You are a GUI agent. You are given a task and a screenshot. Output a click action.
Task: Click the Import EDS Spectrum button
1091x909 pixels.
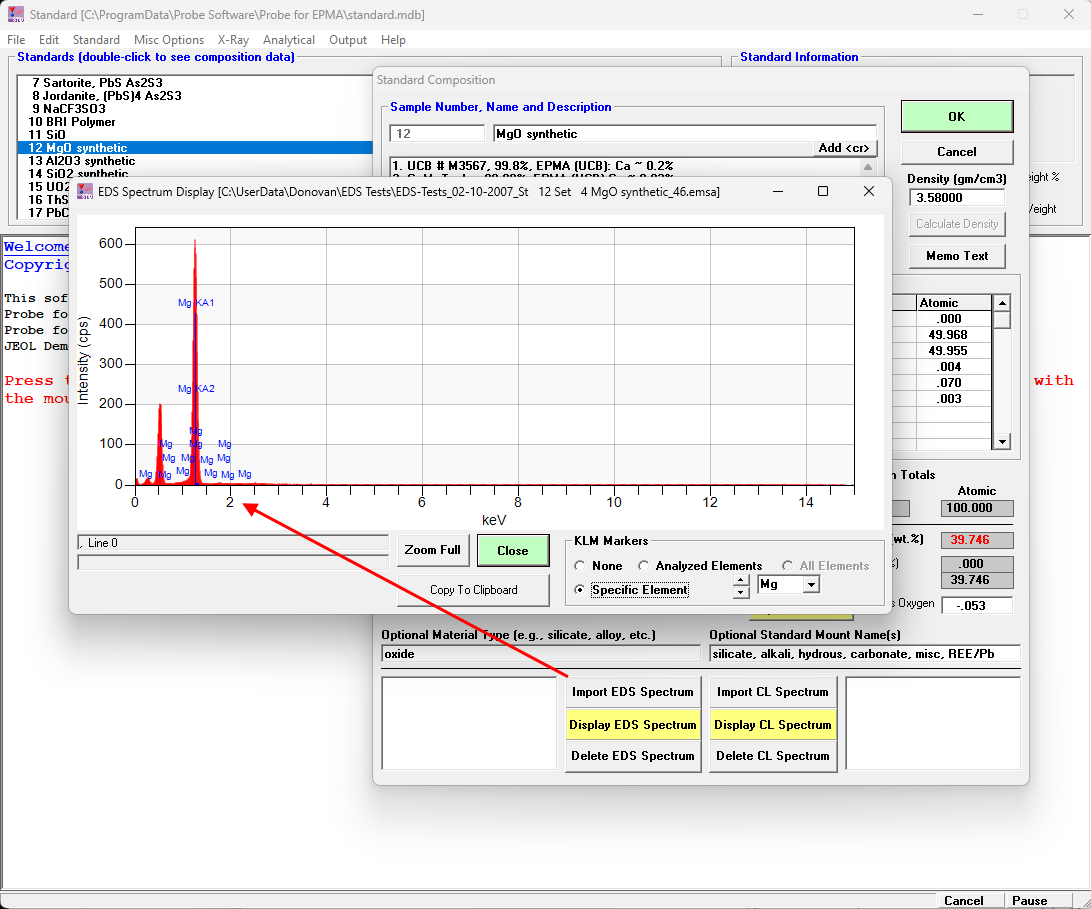(x=632, y=692)
